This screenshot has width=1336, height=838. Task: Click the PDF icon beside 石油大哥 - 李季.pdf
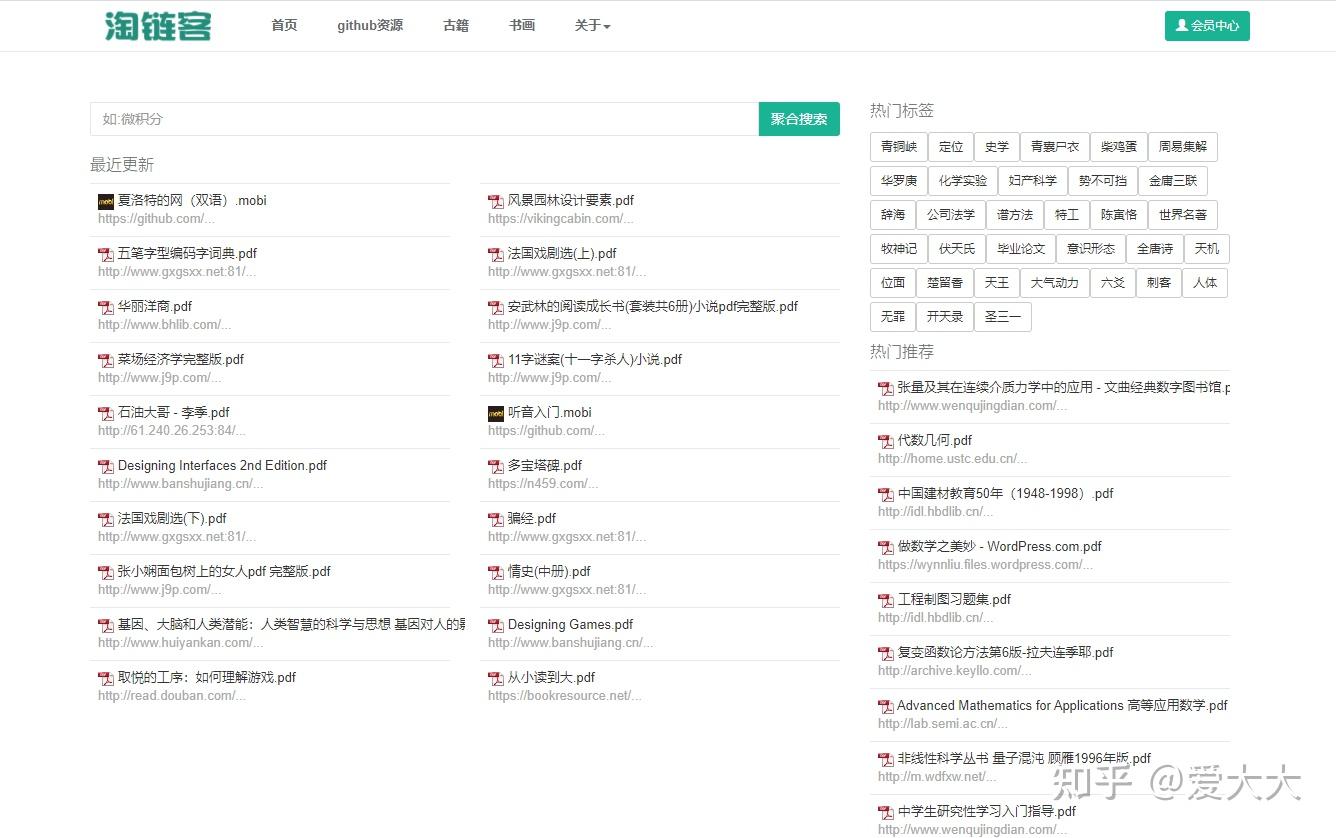click(106, 413)
